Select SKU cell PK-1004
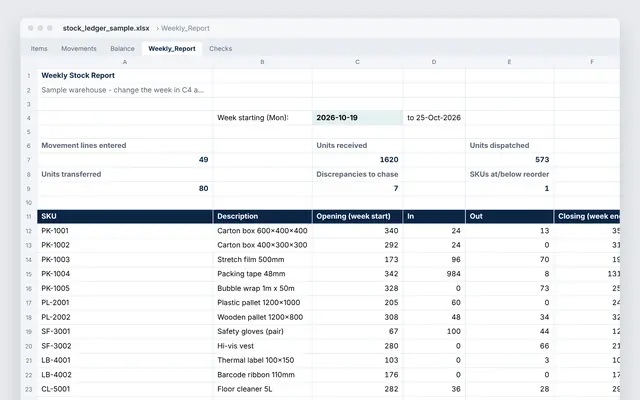640x400 pixels. pos(125,274)
